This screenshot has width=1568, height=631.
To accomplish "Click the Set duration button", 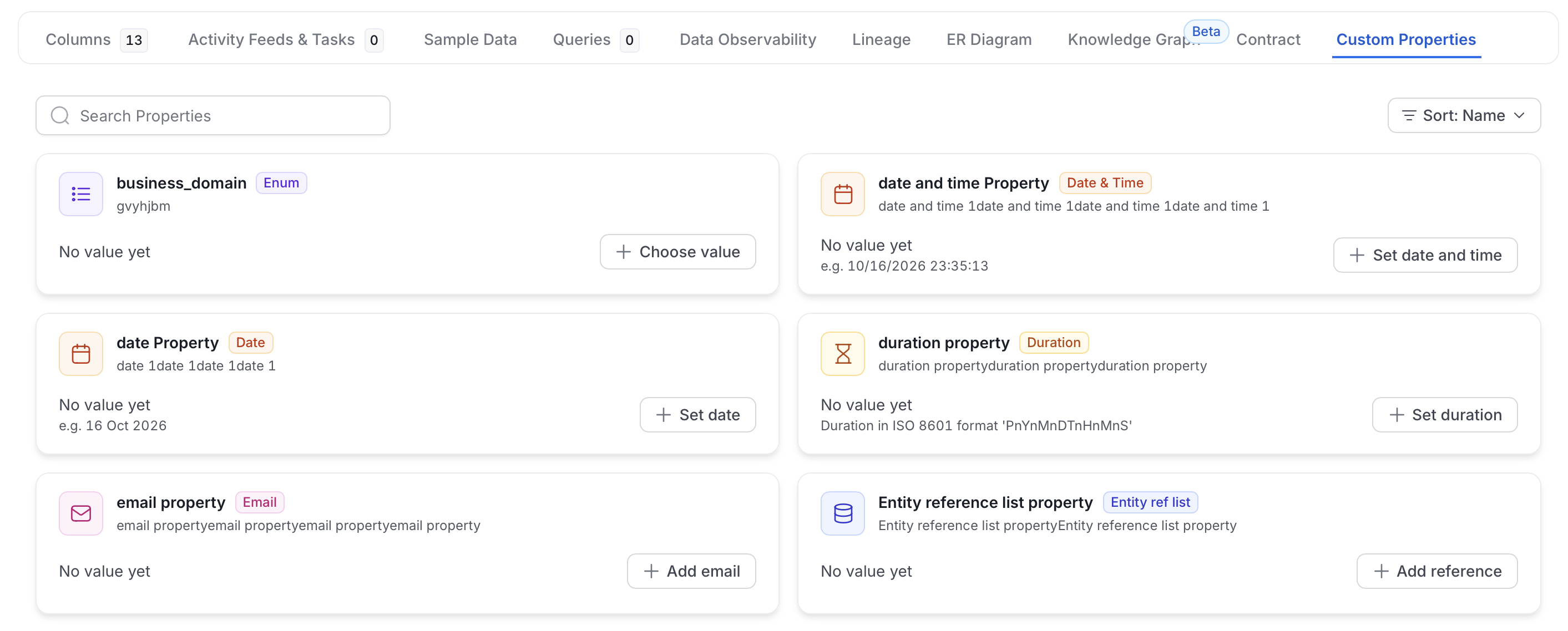I will pos(1444,415).
